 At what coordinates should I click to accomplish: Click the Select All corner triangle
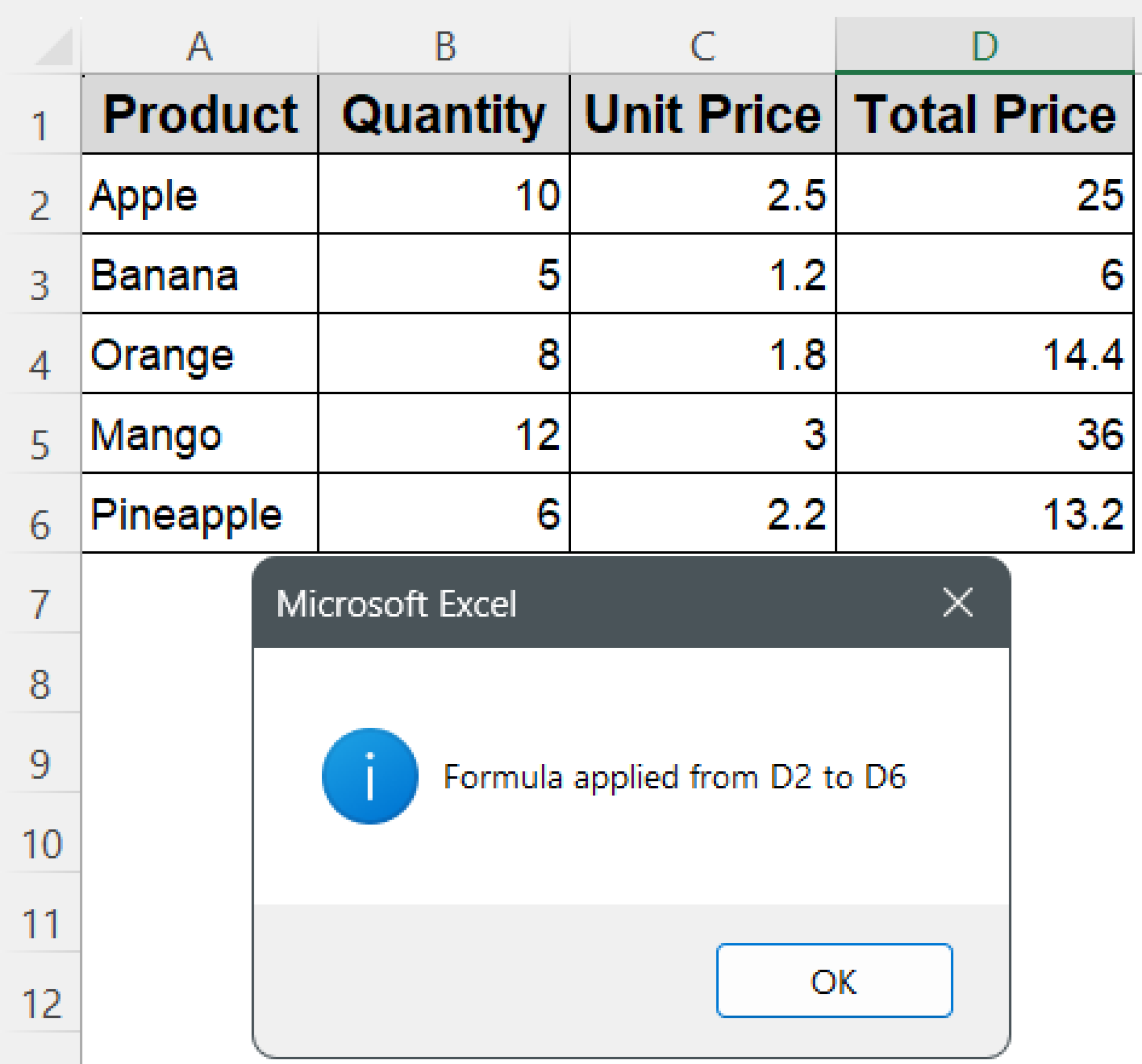click(x=55, y=47)
